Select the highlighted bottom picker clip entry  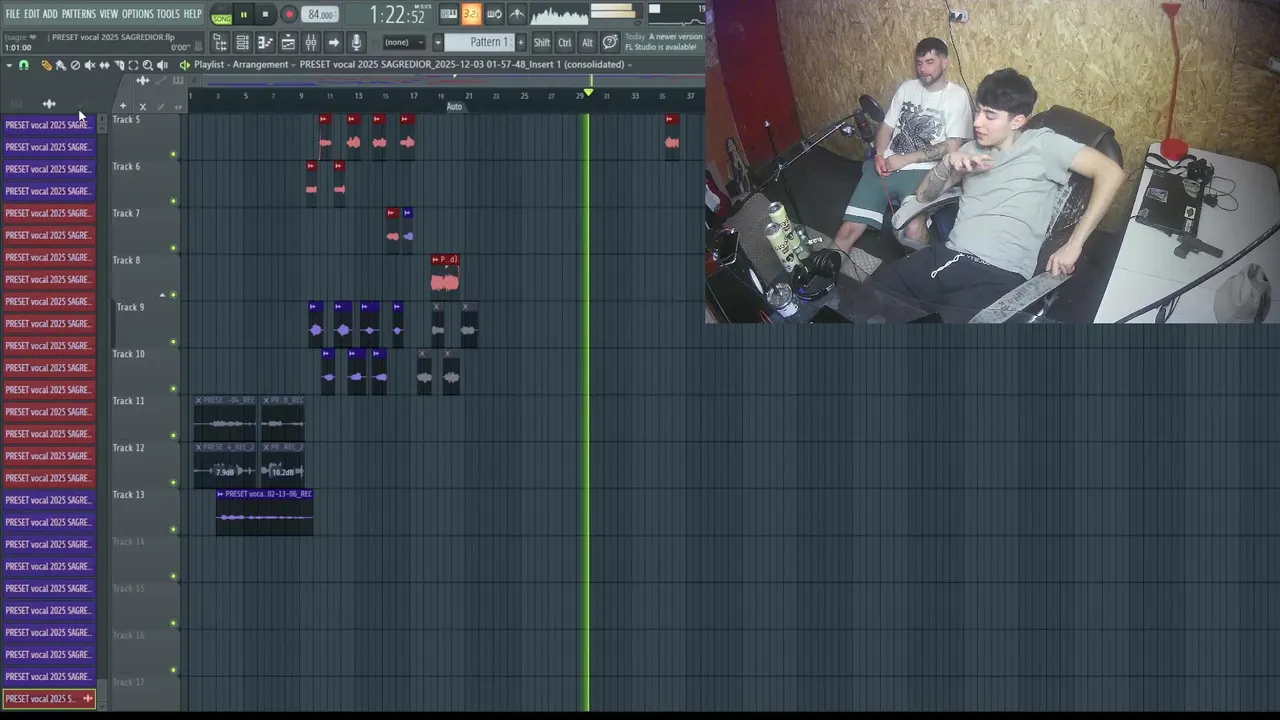pyautogui.click(x=49, y=699)
